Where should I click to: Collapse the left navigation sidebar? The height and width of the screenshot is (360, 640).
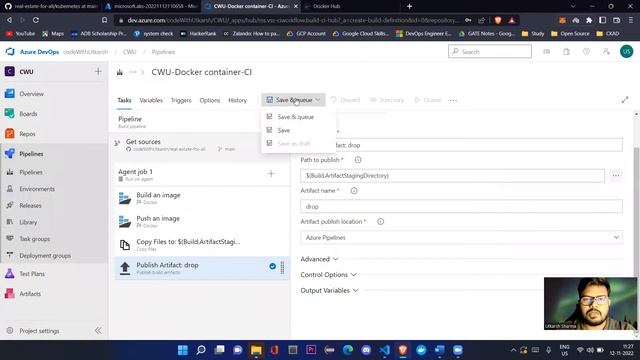pos(98,331)
